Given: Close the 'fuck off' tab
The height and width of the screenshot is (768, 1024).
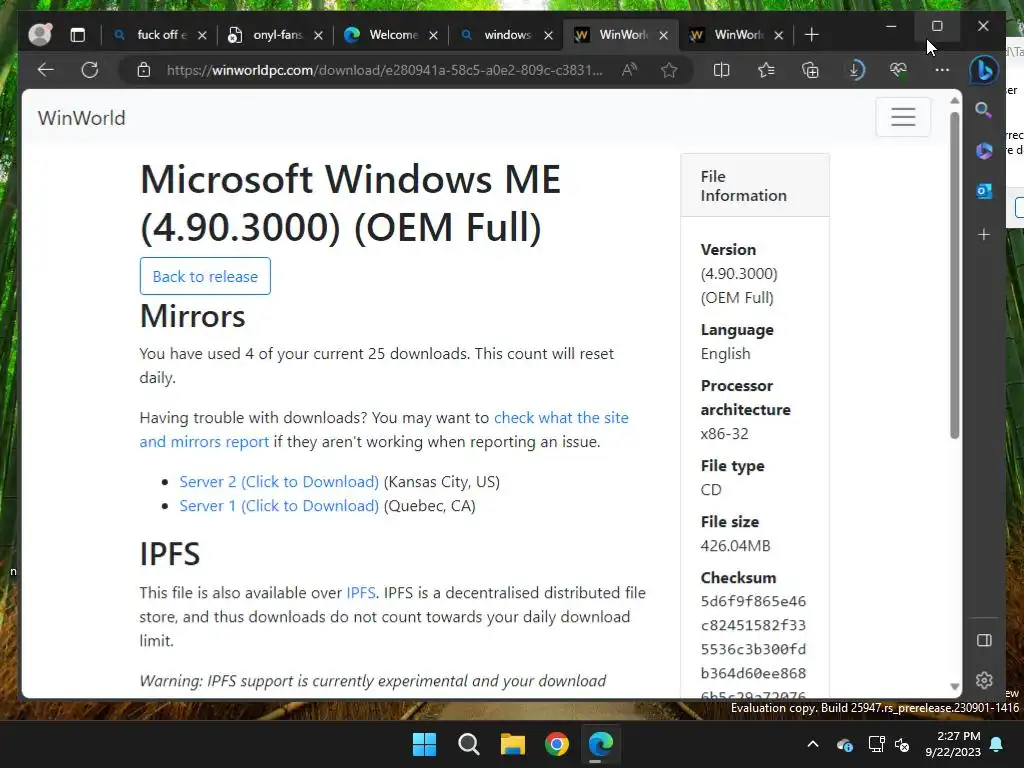Looking at the screenshot, I should (x=202, y=35).
